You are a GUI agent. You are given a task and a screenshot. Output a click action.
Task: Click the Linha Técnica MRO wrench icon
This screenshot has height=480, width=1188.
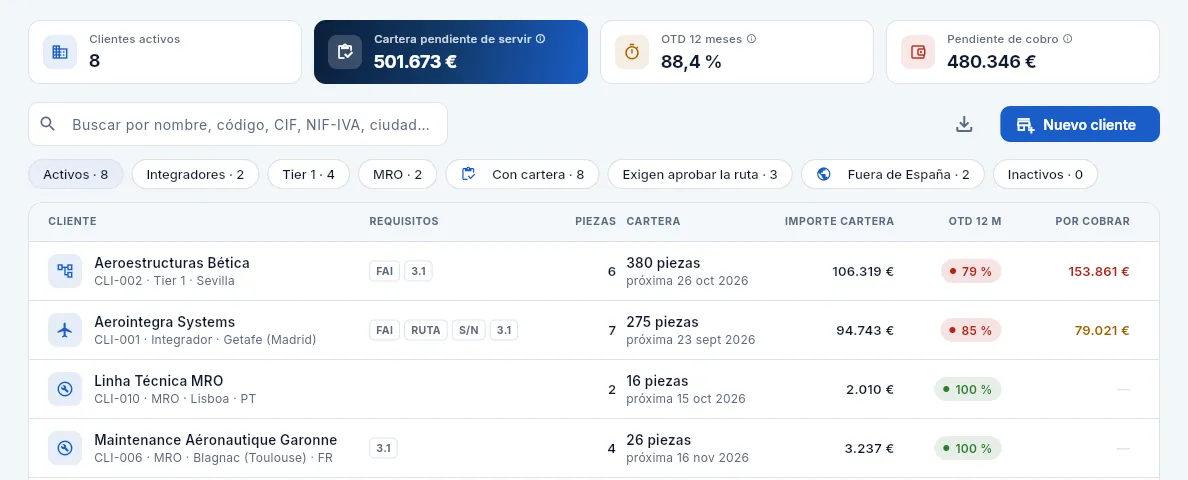[65, 389]
